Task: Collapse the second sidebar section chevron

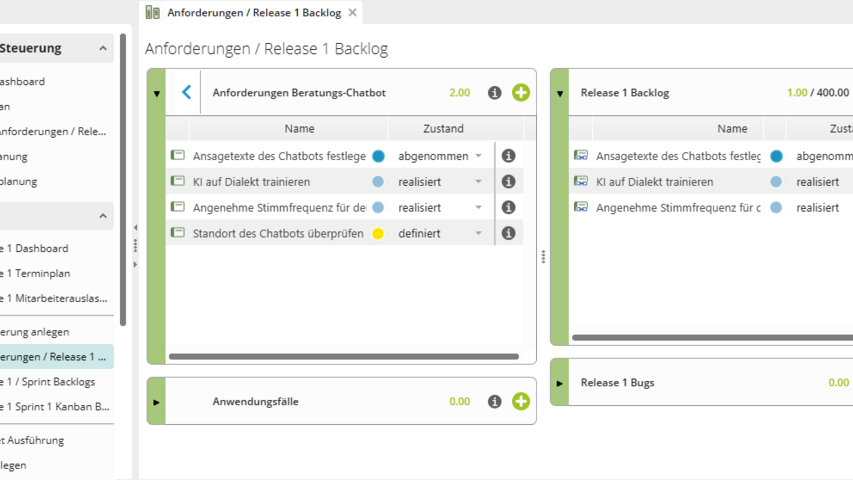Action: point(103,216)
